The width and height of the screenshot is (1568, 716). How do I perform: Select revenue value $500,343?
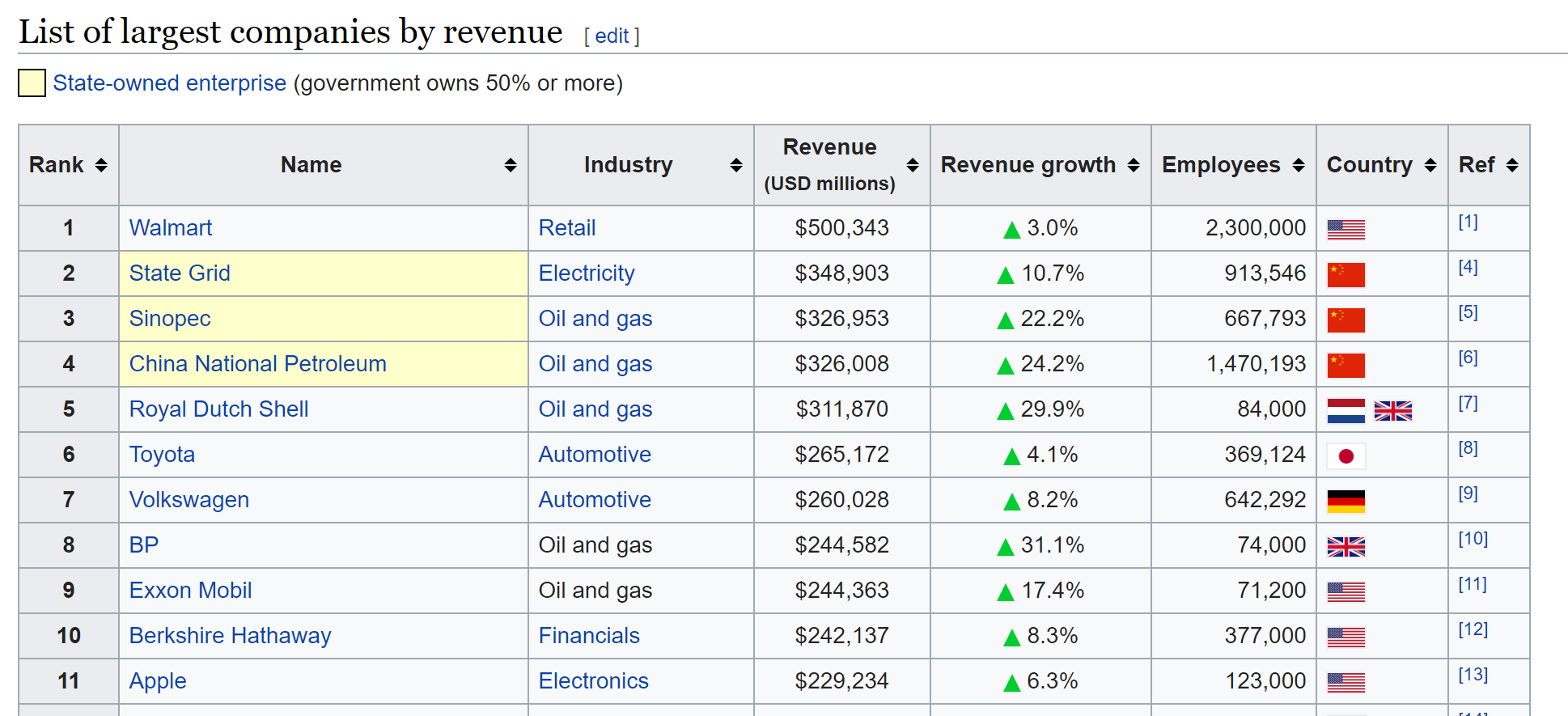click(842, 228)
